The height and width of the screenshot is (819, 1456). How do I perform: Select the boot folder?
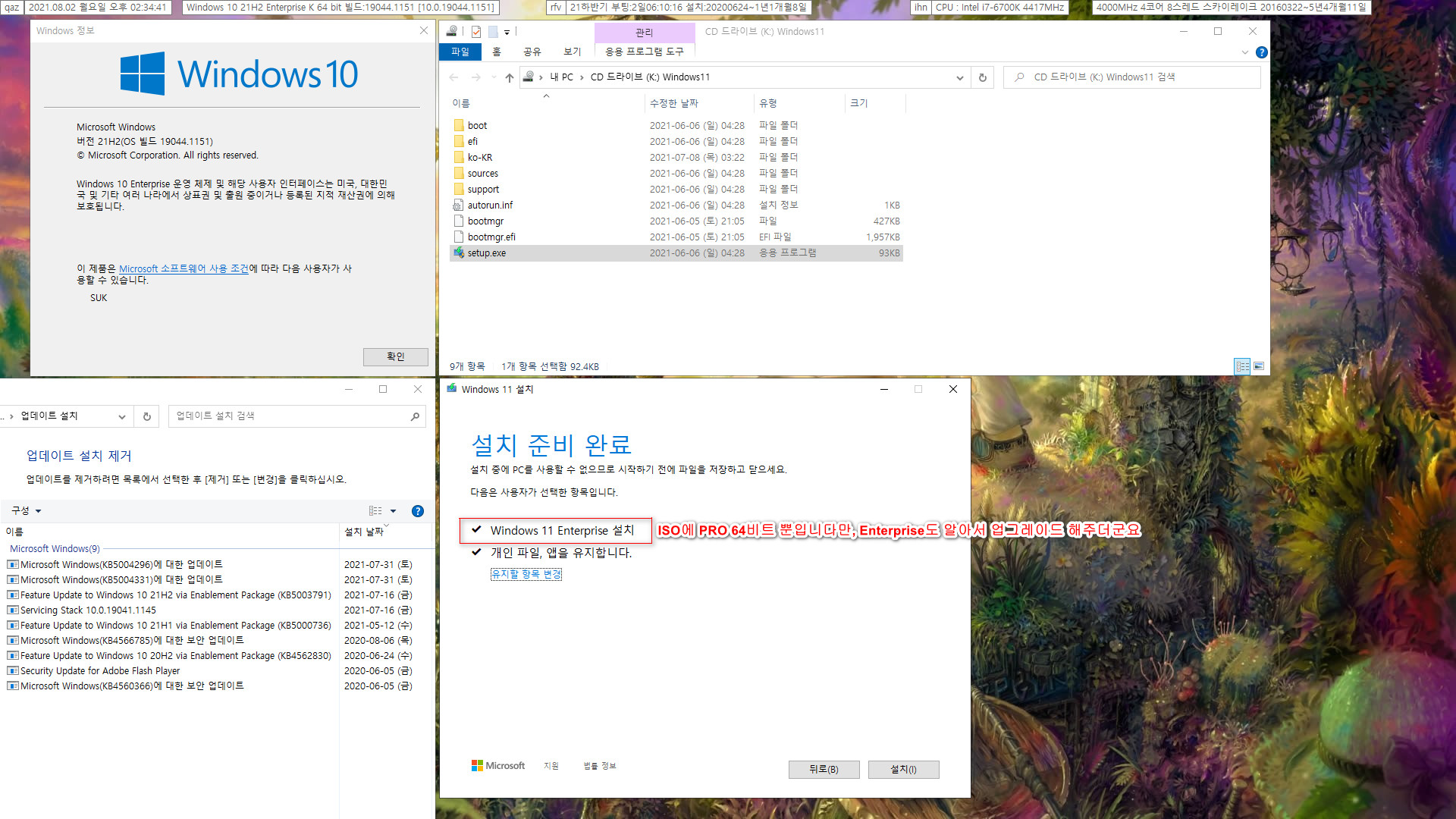point(676,126)
